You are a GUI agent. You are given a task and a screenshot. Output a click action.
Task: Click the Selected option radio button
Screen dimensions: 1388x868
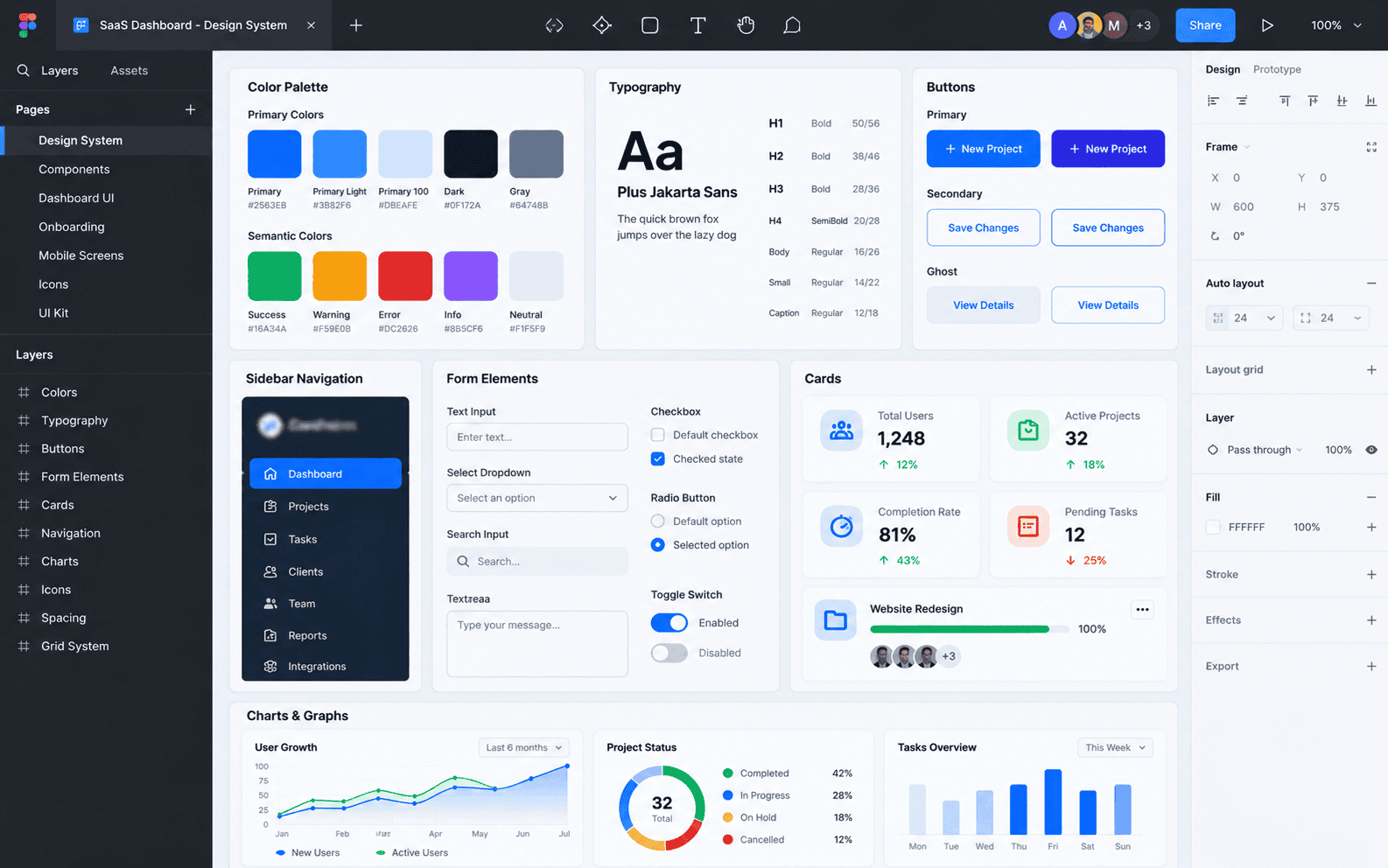click(x=658, y=545)
